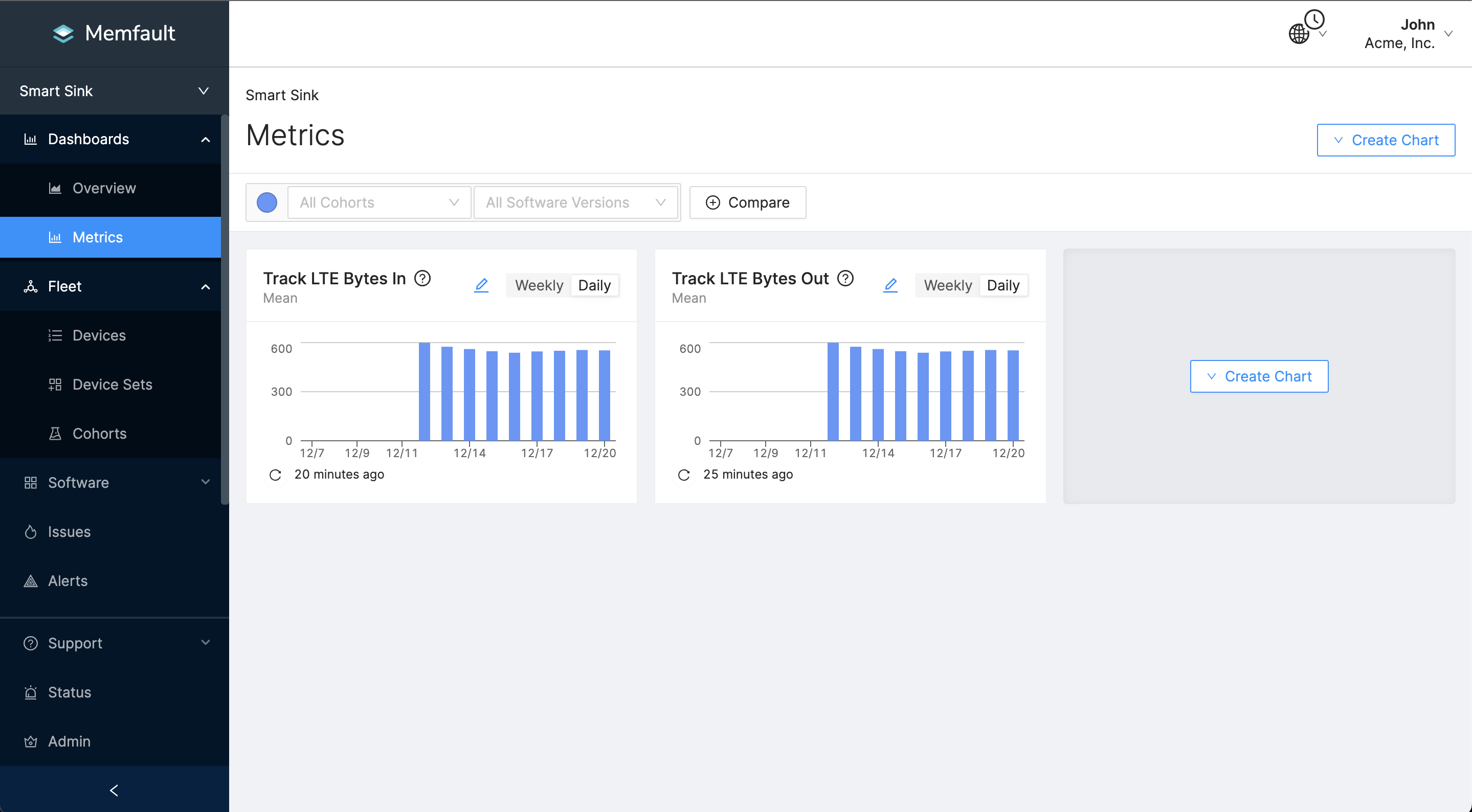The height and width of the screenshot is (812, 1472).
Task: Open the All Software Versions dropdown
Action: (575, 202)
